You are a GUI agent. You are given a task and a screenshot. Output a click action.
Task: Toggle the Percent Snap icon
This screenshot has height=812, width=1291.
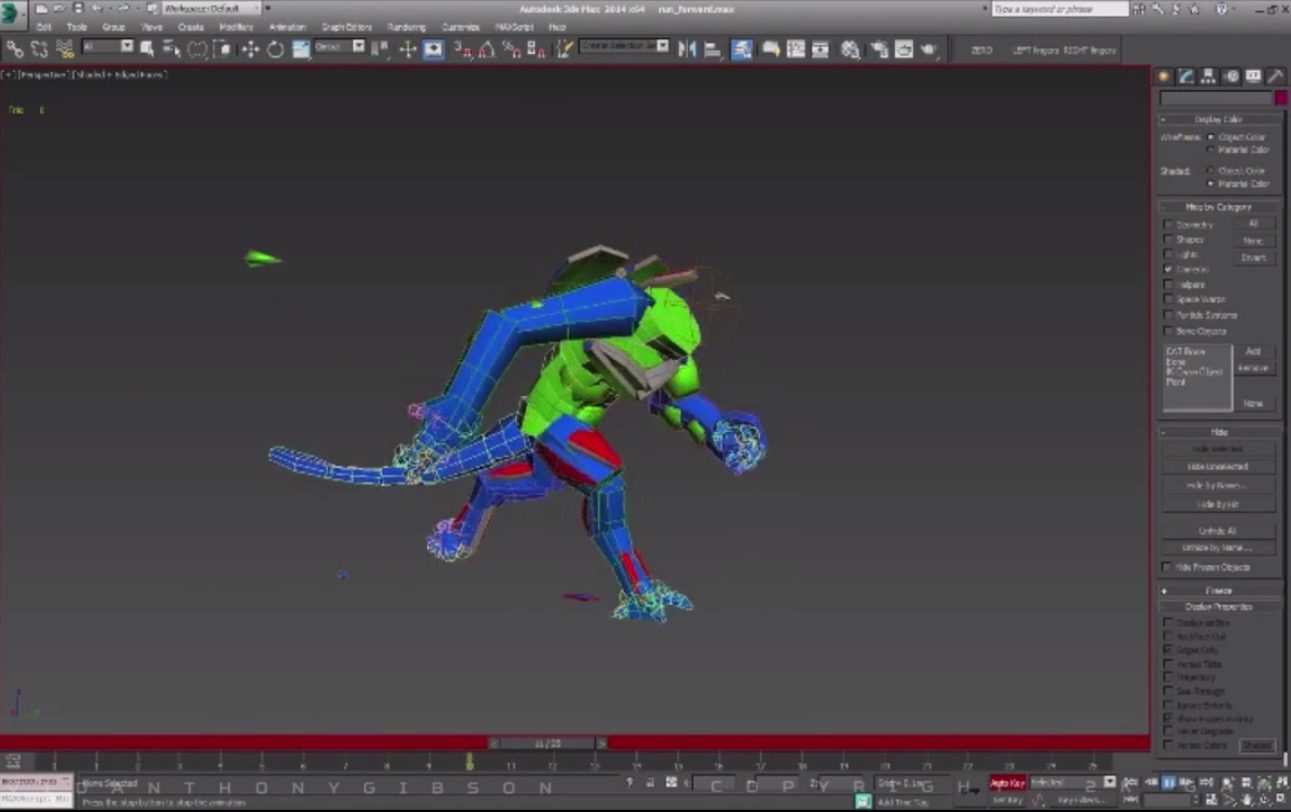coord(511,48)
